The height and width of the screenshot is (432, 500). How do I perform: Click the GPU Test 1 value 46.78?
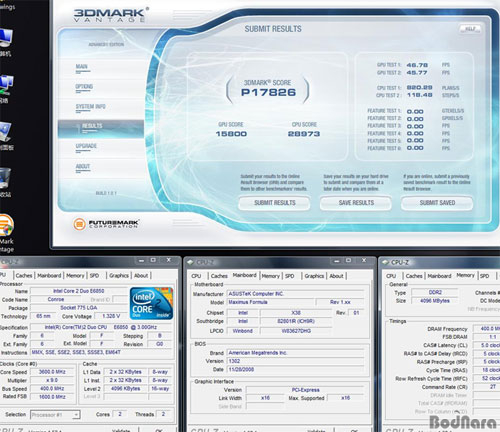coord(417,65)
